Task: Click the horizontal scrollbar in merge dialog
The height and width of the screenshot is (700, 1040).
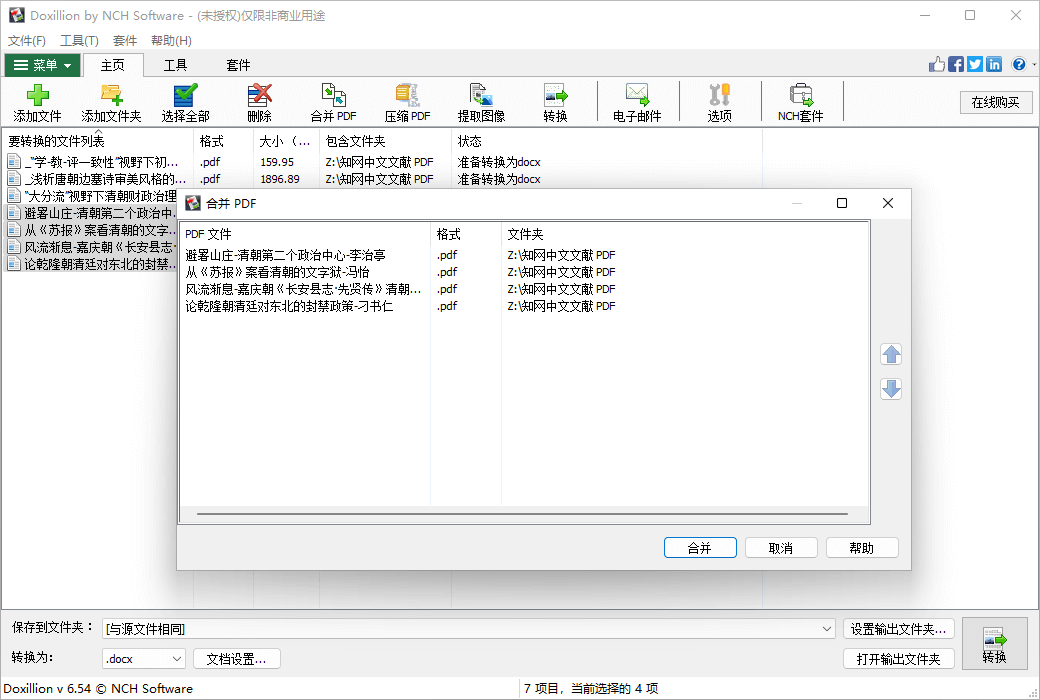Action: click(x=522, y=514)
